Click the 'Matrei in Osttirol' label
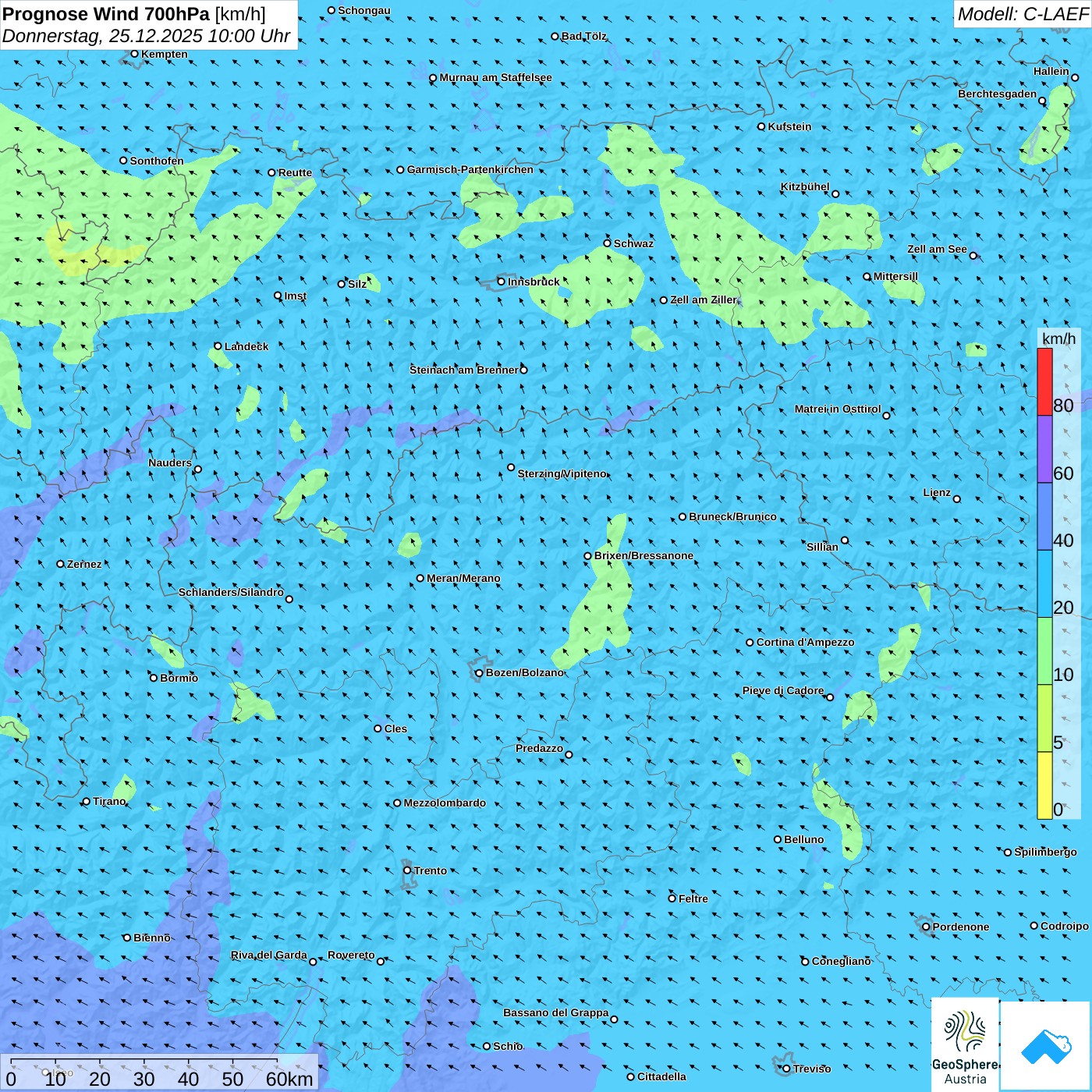This screenshot has width=1092, height=1092. [x=838, y=409]
